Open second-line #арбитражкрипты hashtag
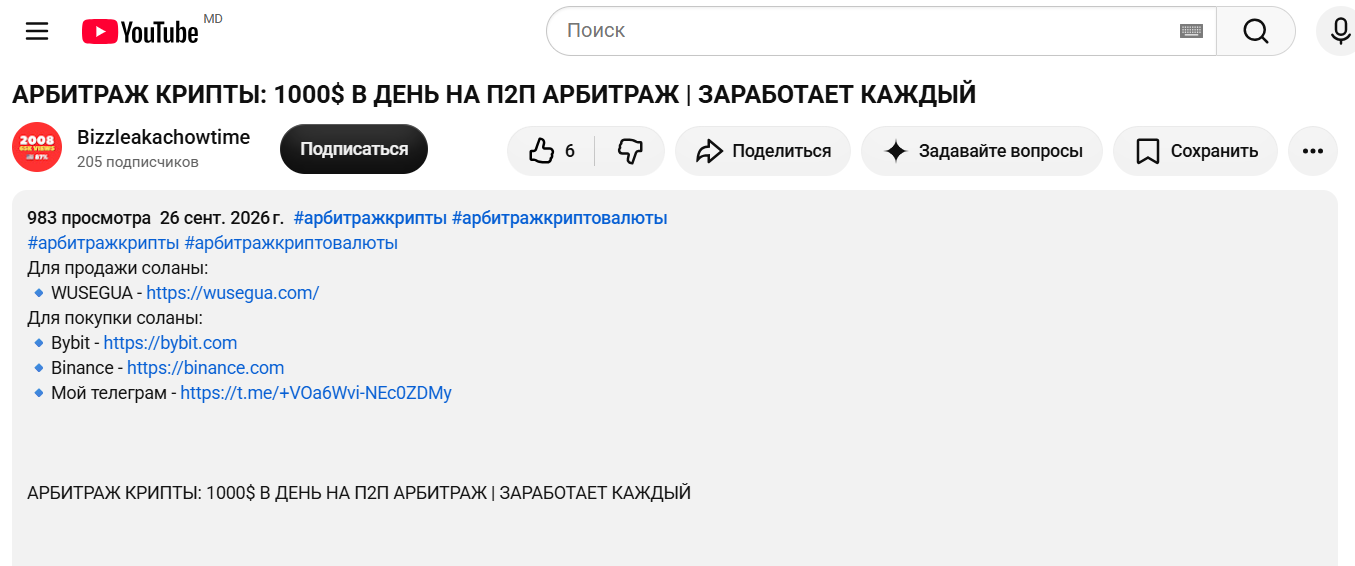 coord(104,243)
